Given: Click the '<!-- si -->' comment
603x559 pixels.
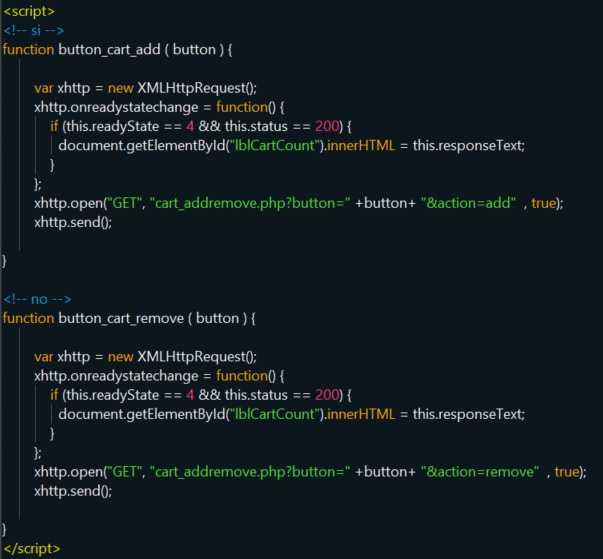Looking at the screenshot, I should (x=34, y=30).
